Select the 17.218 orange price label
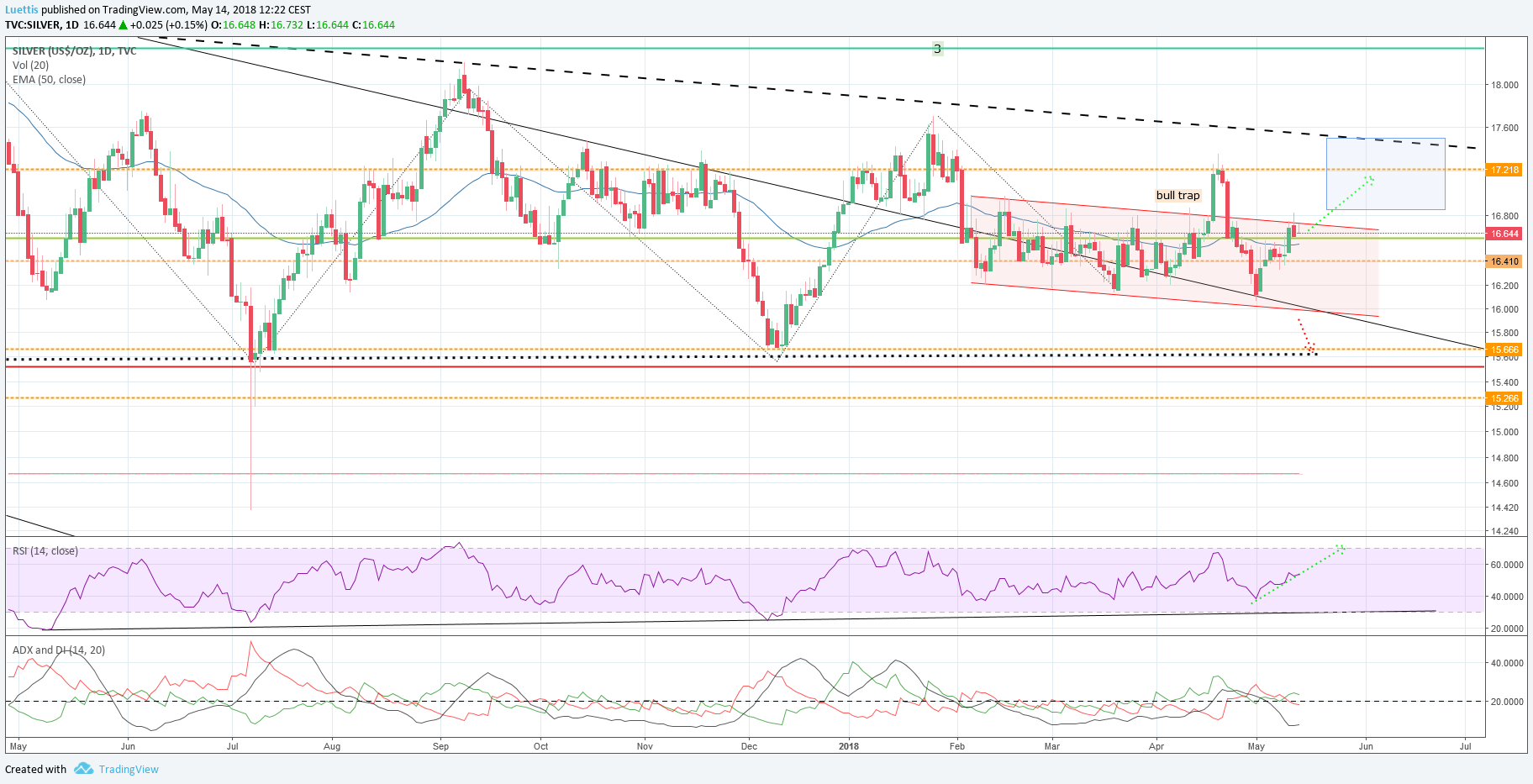This screenshot has width=1533, height=784. (x=1504, y=170)
